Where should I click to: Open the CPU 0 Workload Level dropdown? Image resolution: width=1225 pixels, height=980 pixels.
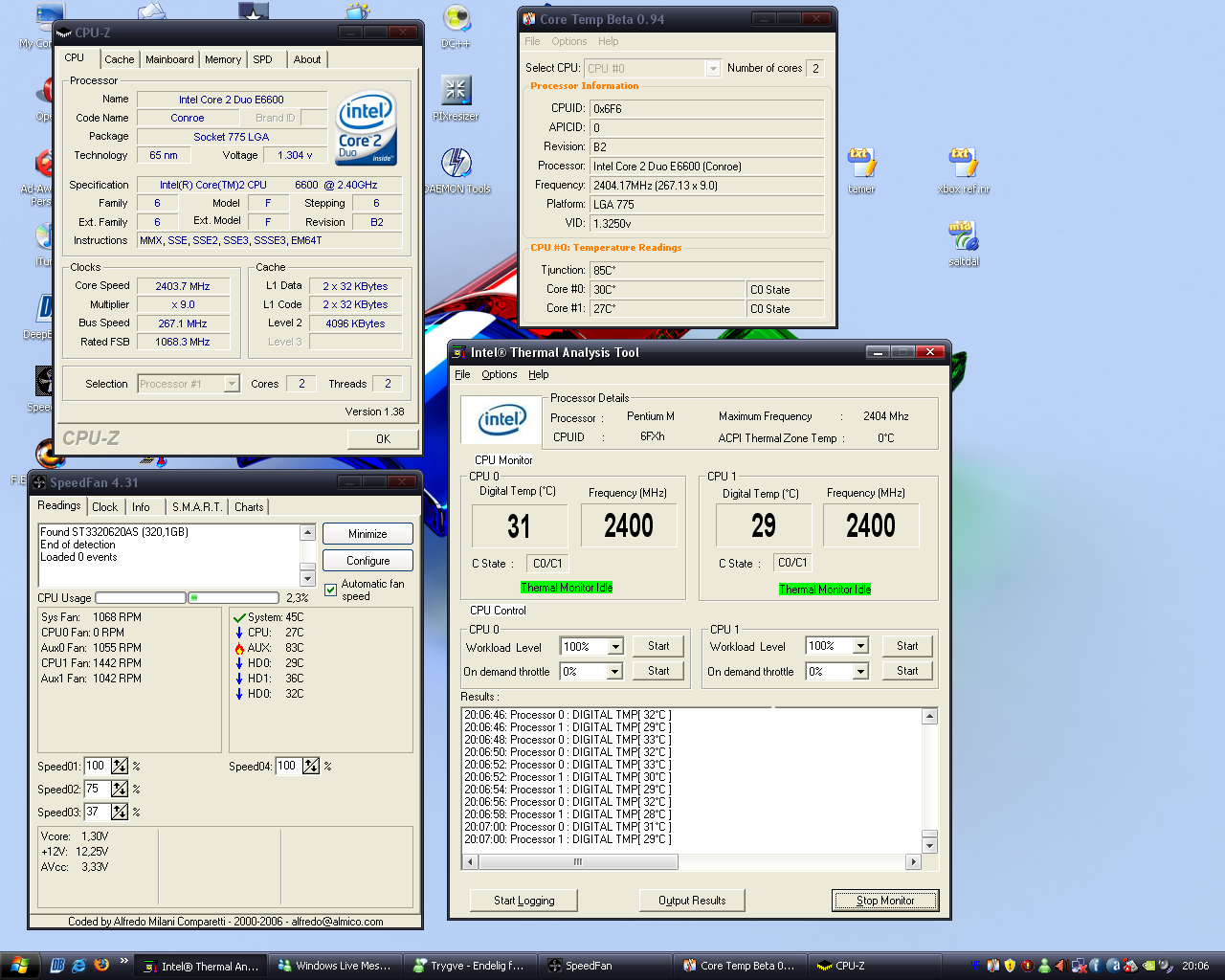tap(615, 646)
